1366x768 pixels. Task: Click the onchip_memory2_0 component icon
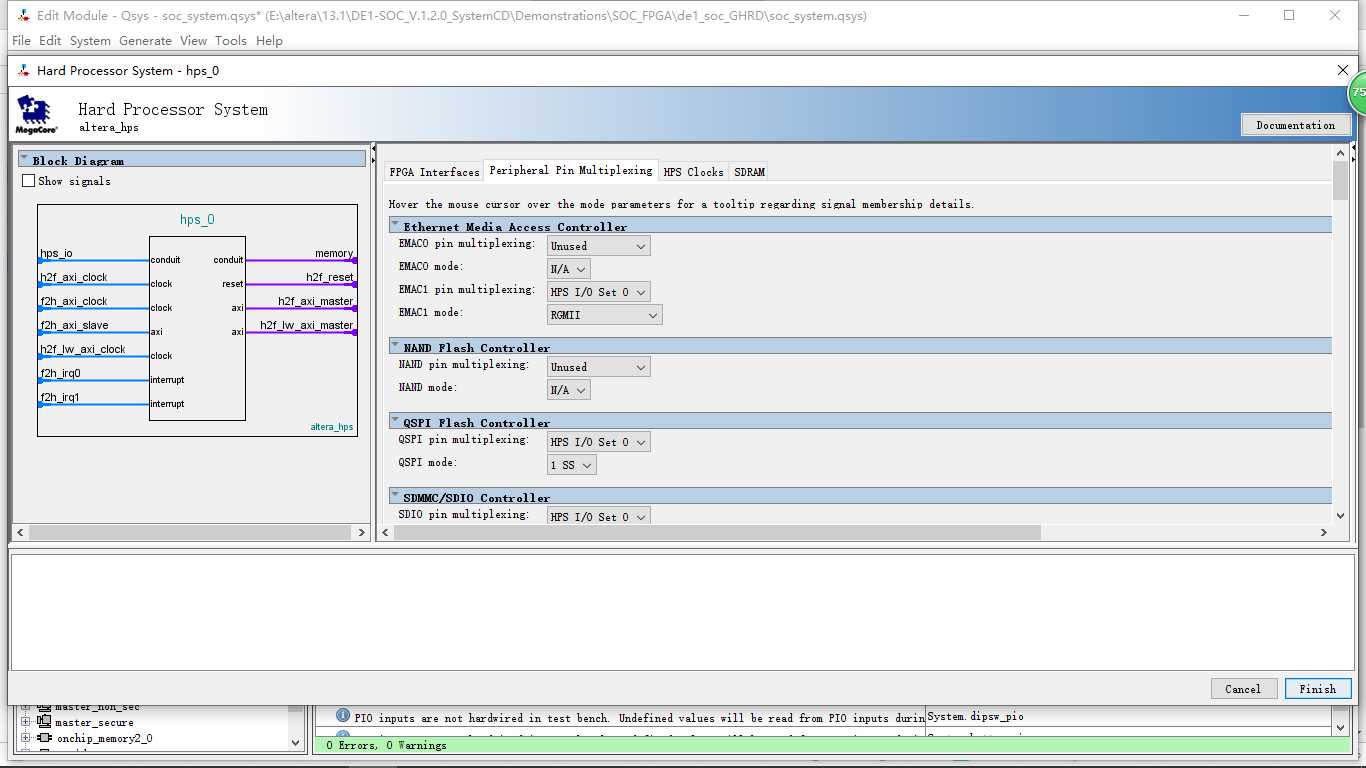click(x=44, y=738)
